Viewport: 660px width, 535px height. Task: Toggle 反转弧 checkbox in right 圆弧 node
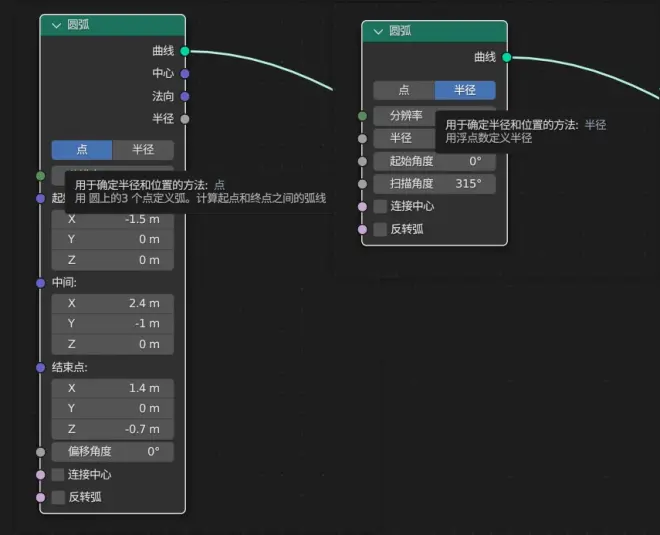click(380, 229)
